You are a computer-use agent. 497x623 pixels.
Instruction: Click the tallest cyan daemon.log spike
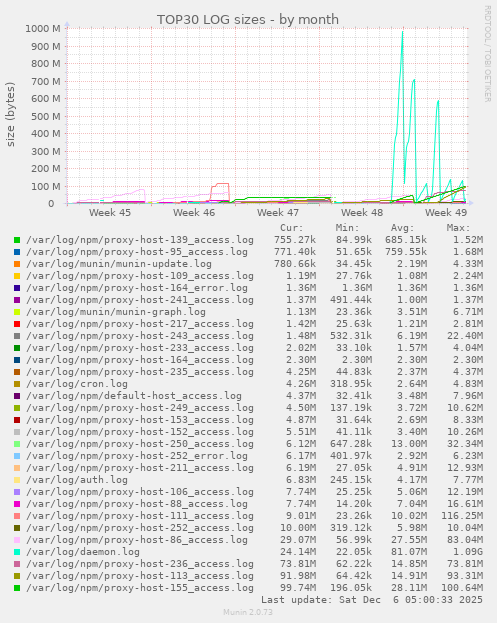402,33
